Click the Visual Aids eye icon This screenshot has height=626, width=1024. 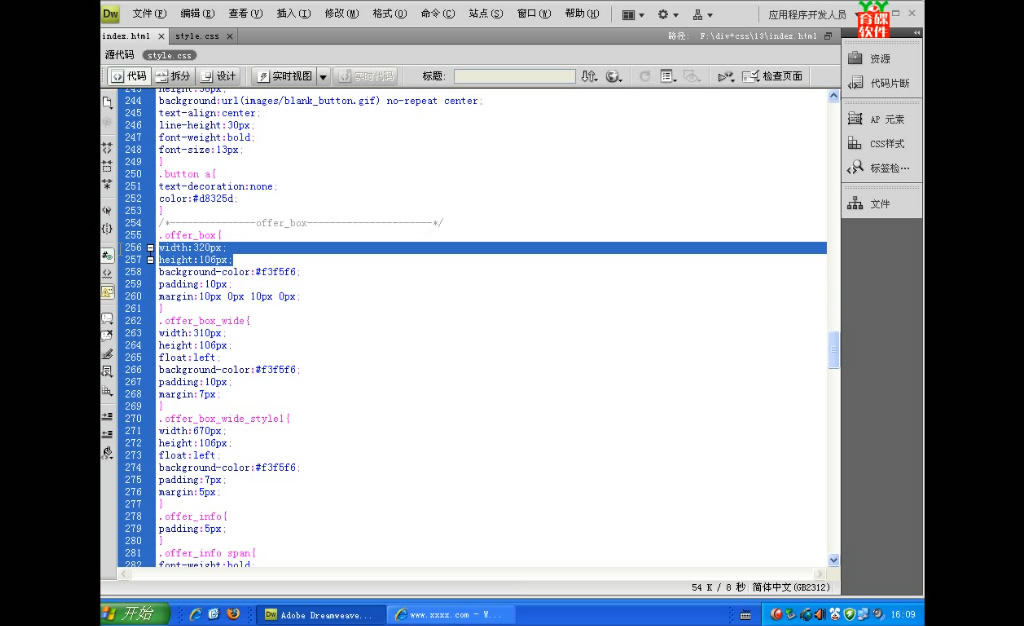tap(692, 76)
